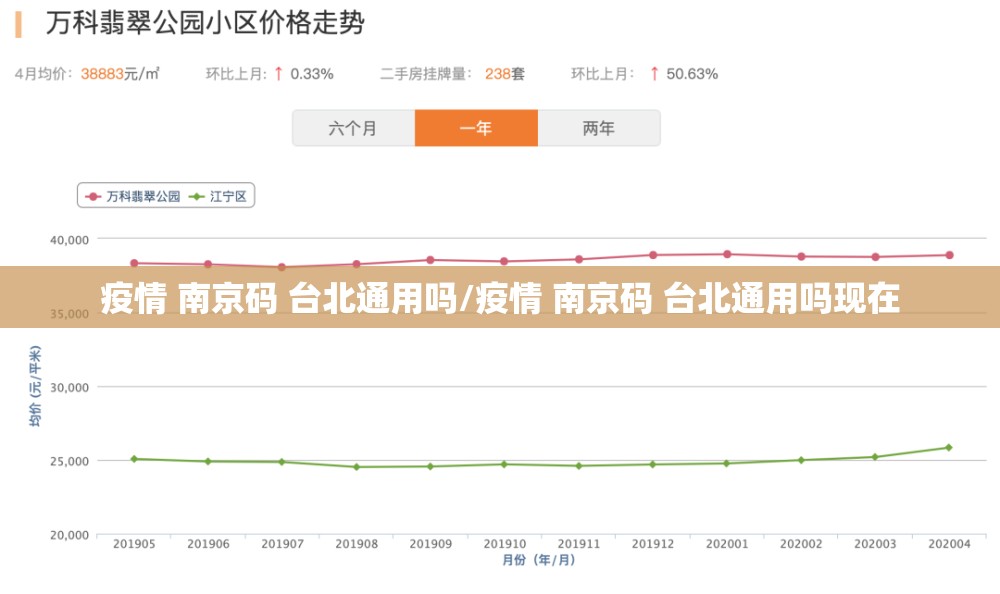Screen dimensions: 1000x594
Task: Click the 万科翡翠公园 data point for 202004
Action: pyautogui.click(x=950, y=255)
